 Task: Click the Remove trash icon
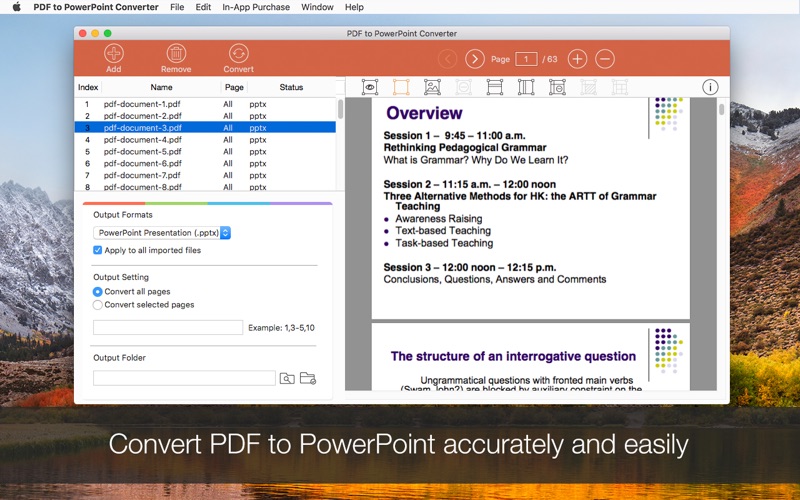click(176, 54)
